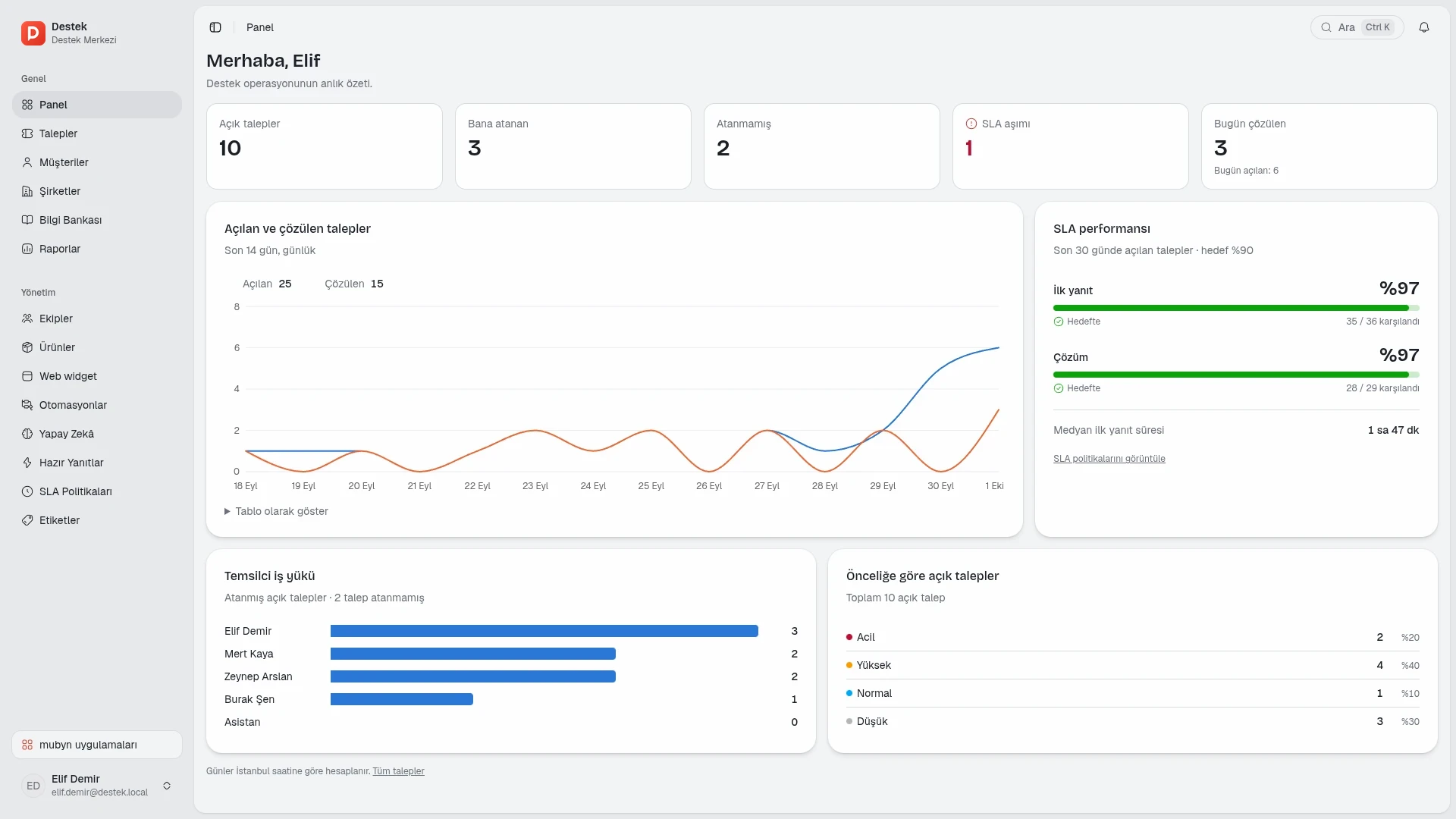Click the Açılan 25 legend entry
This screenshot has height=819, width=1456.
[267, 284]
